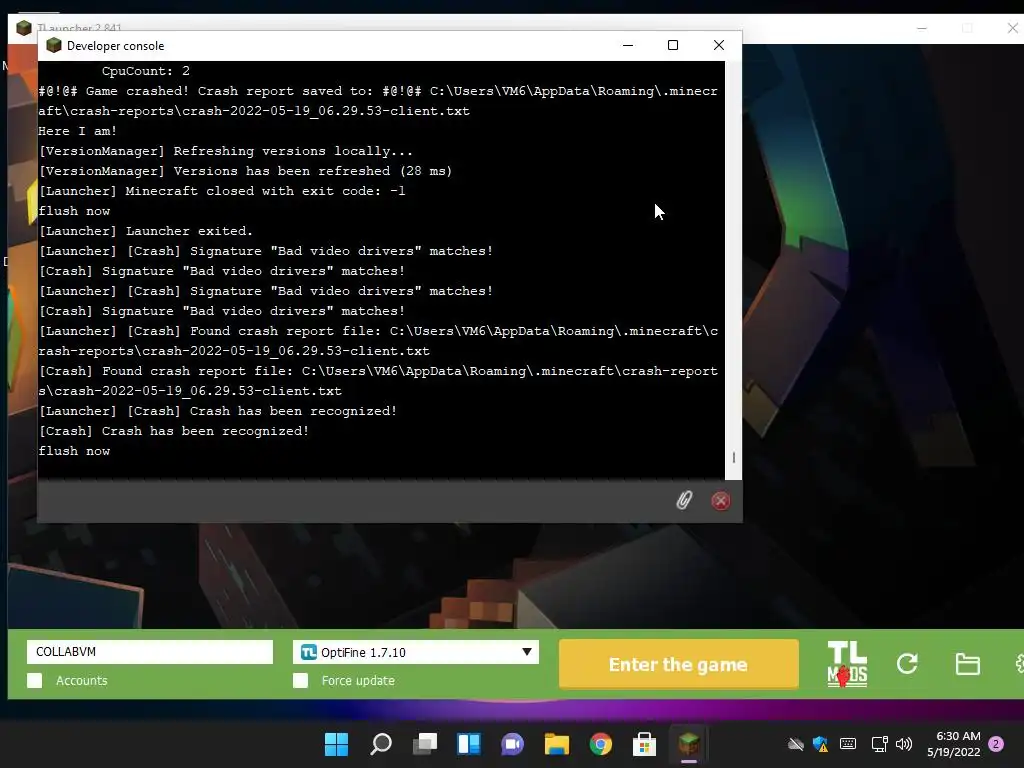Open Microsoft Store from taskbar
Viewport: 1024px width, 768px height.
[x=644, y=744]
